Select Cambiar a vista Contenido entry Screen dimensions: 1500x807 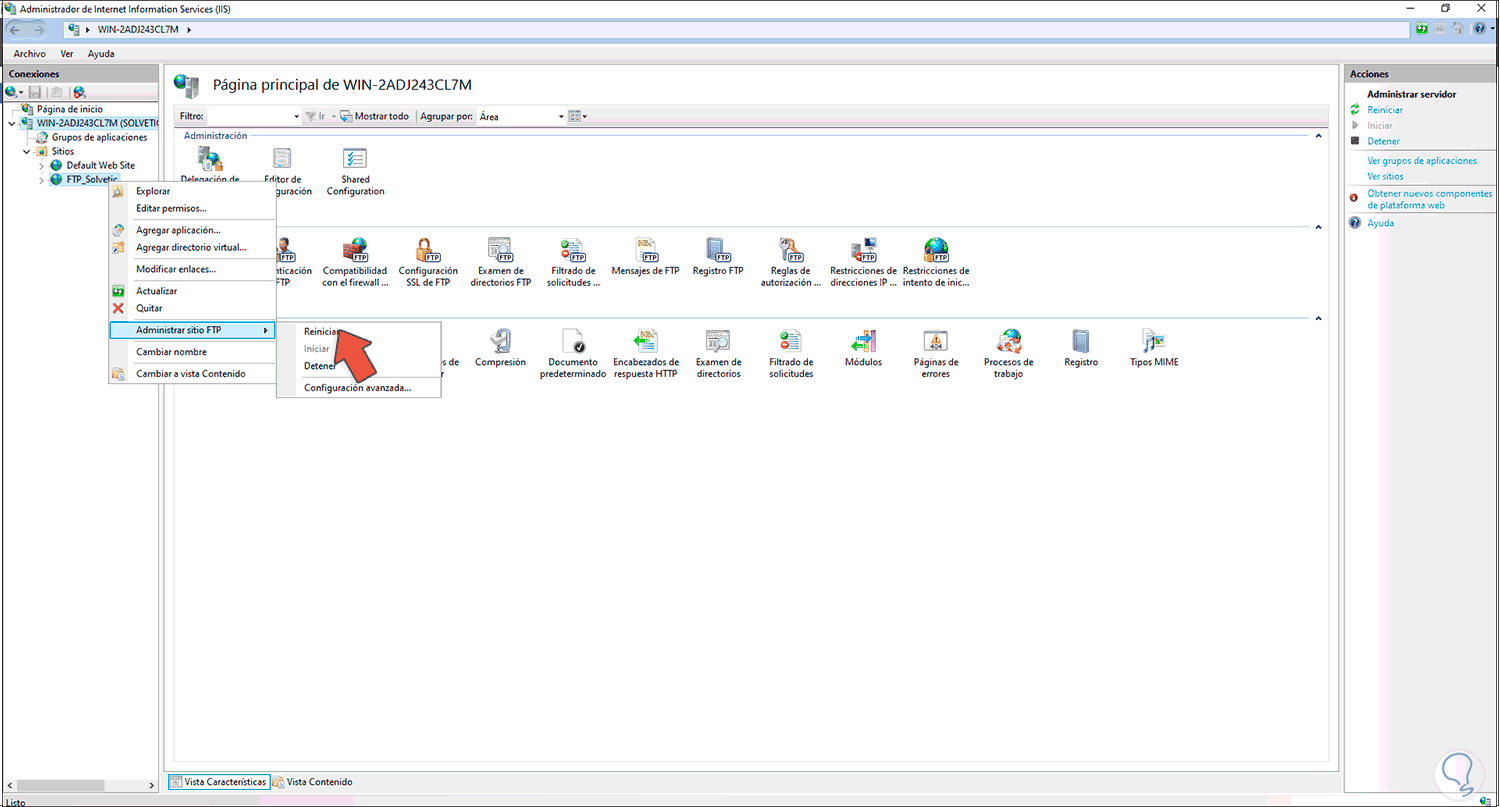(x=192, y=374)
